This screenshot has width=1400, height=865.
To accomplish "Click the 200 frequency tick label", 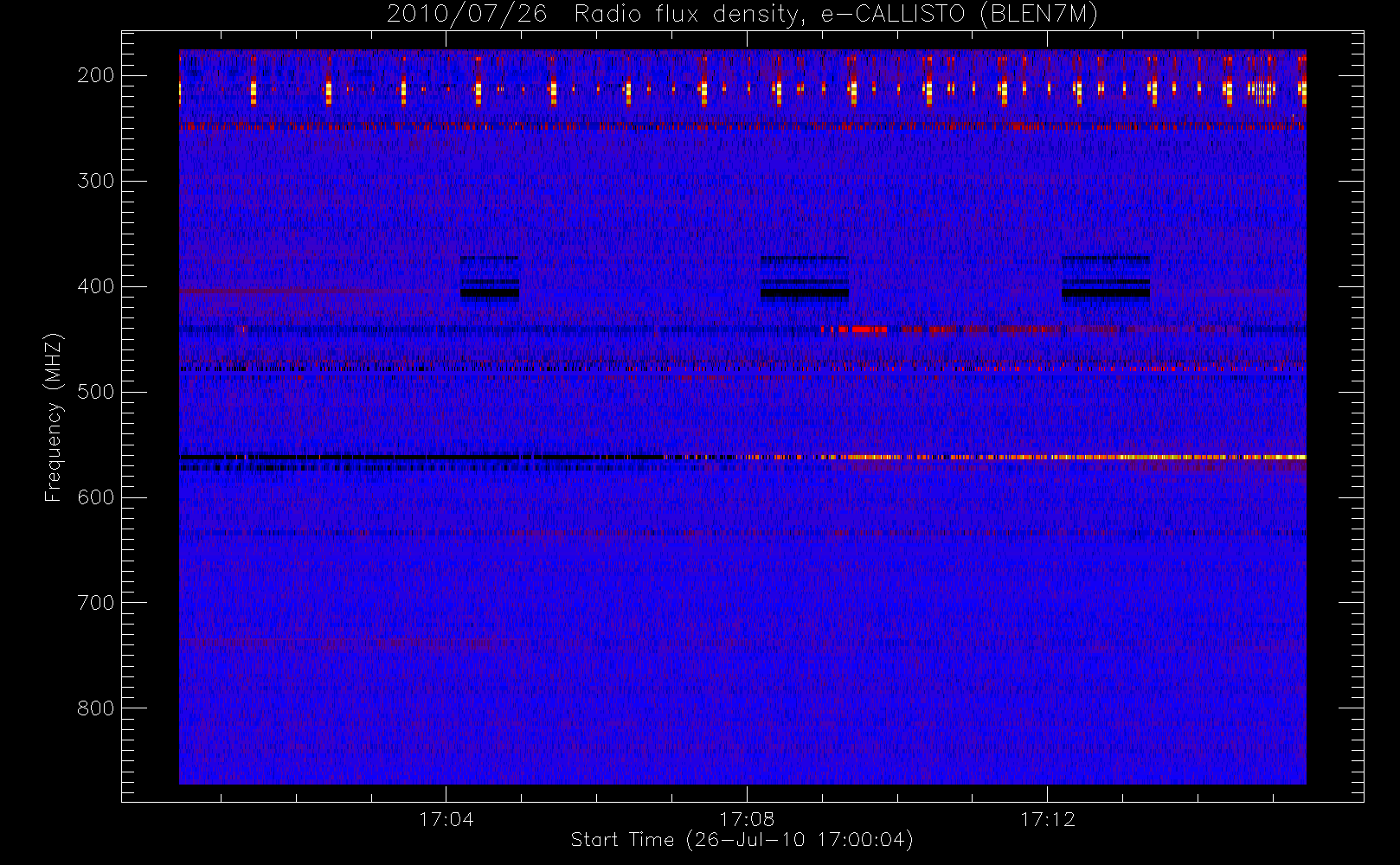I will coord(96,75).
